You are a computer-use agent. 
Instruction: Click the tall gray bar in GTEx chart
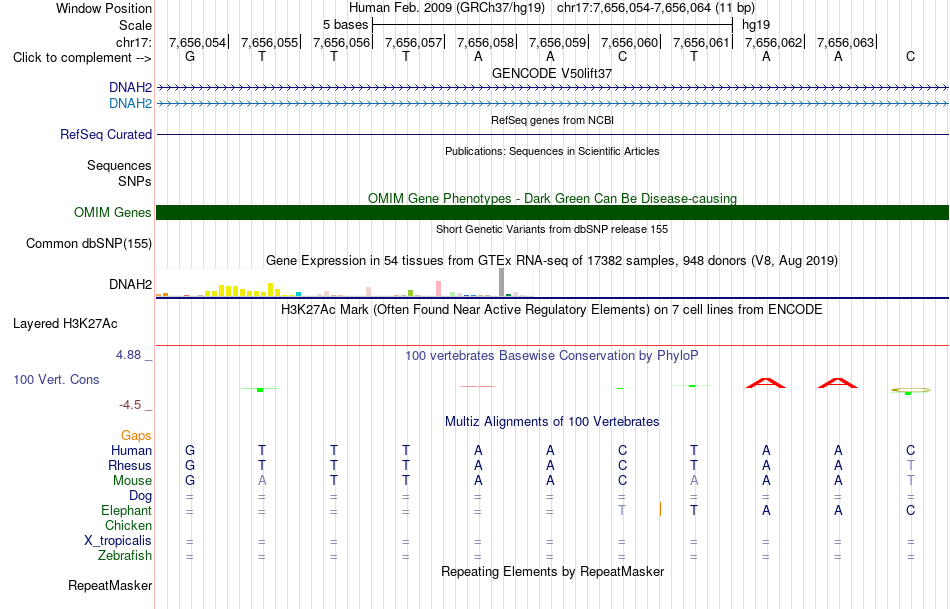[501, 282]
